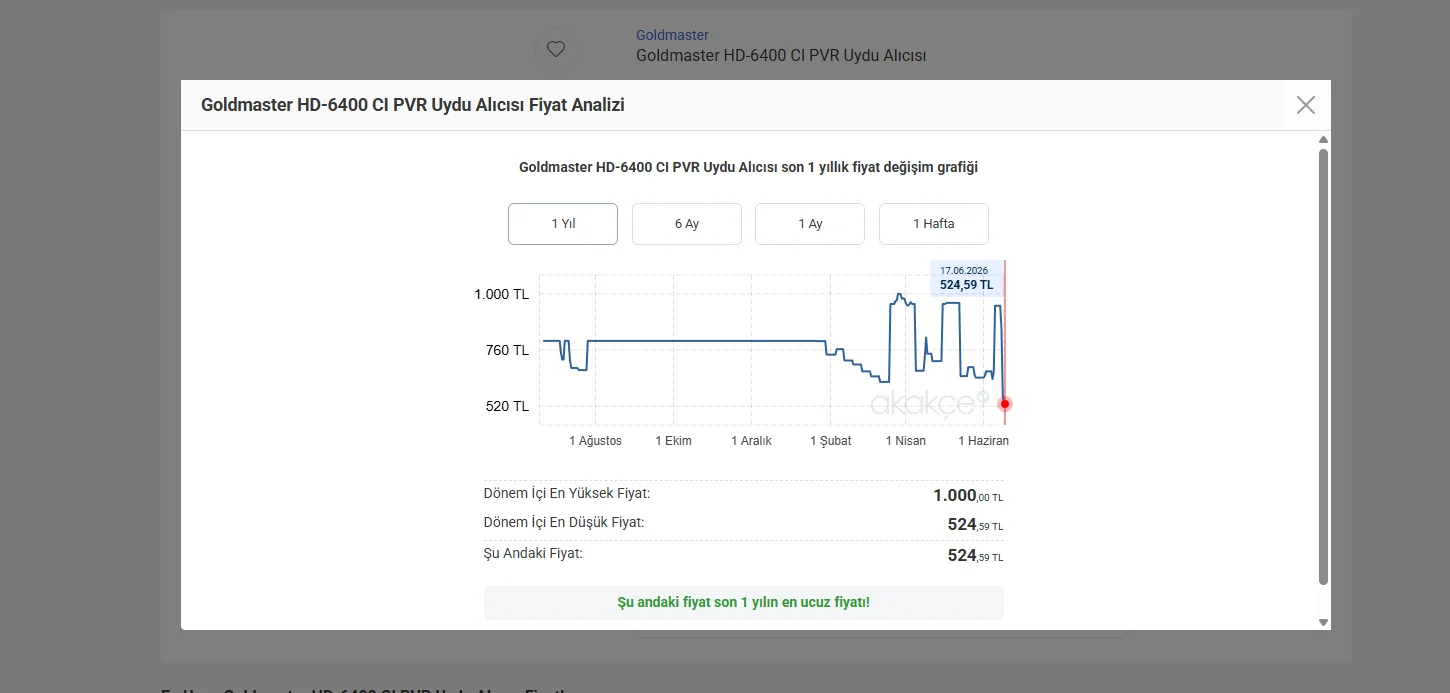Click the price line chart area
Screen dimensions: 1450x693
click(772, 349)
